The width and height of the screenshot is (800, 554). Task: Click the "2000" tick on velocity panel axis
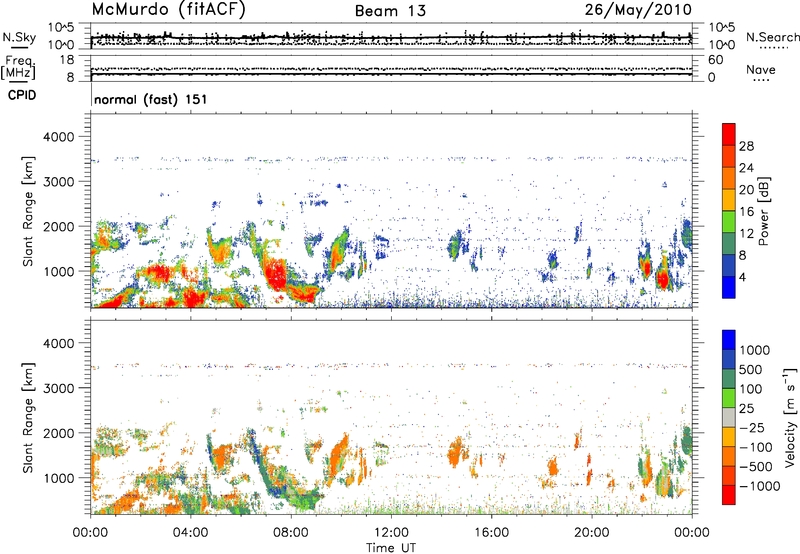pos(59,433)
